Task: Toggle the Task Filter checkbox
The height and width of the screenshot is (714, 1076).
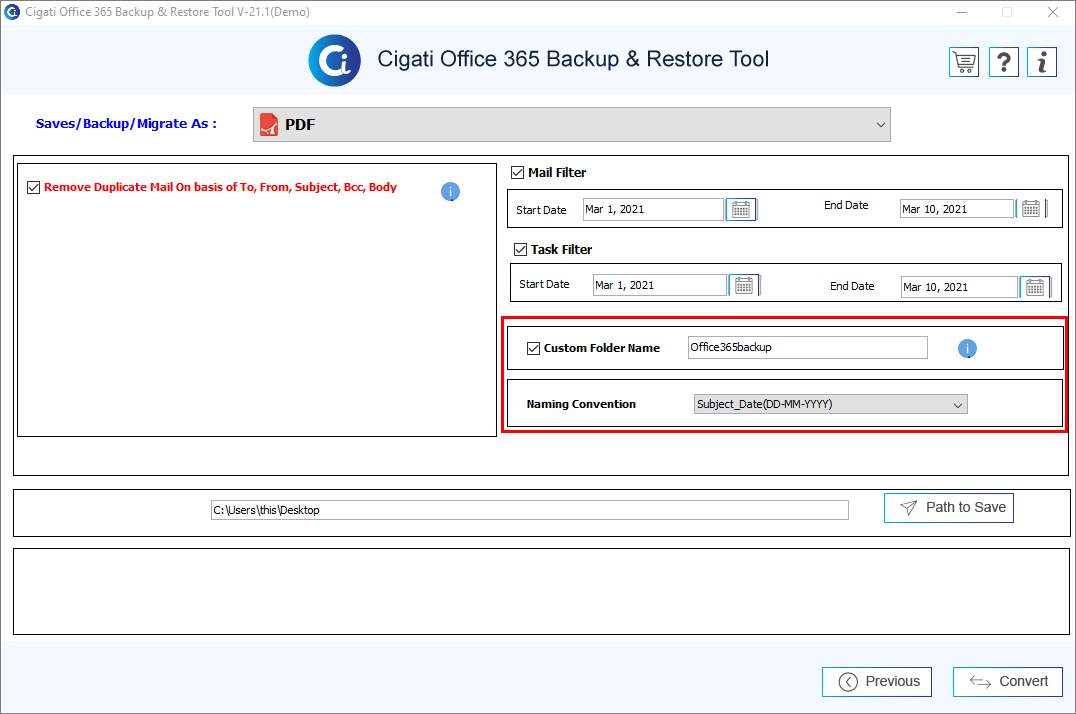Action: pos(520,249)
